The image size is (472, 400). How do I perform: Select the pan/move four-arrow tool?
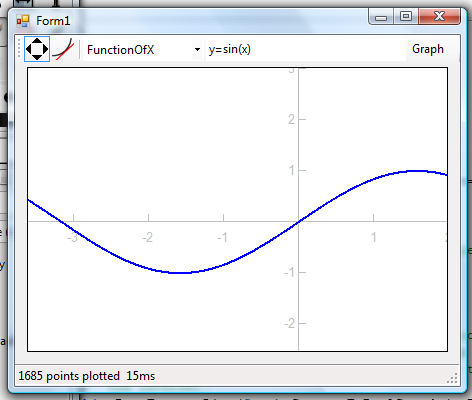[37, 49]
